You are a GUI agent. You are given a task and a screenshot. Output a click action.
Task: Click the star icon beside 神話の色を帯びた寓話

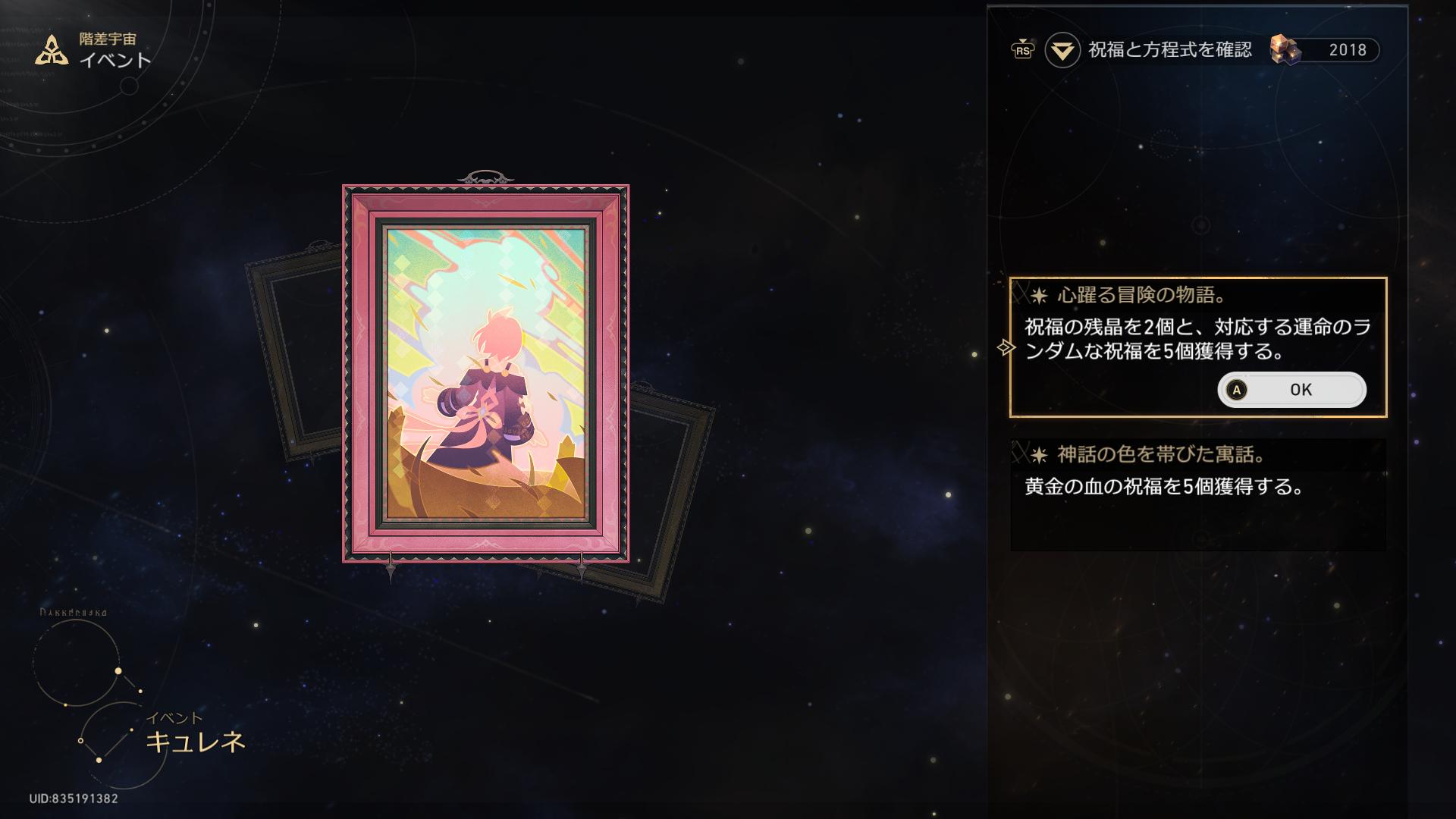click(1039, 455)
